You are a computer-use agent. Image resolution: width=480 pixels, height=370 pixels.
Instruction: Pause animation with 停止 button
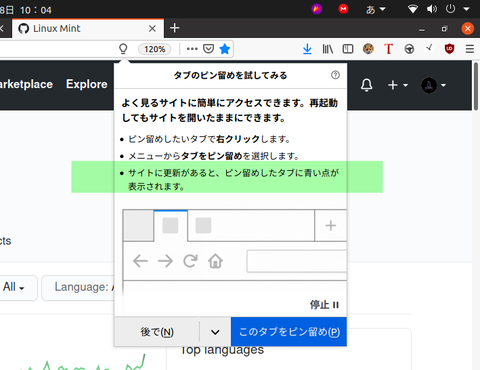click(x=324, y=305)
